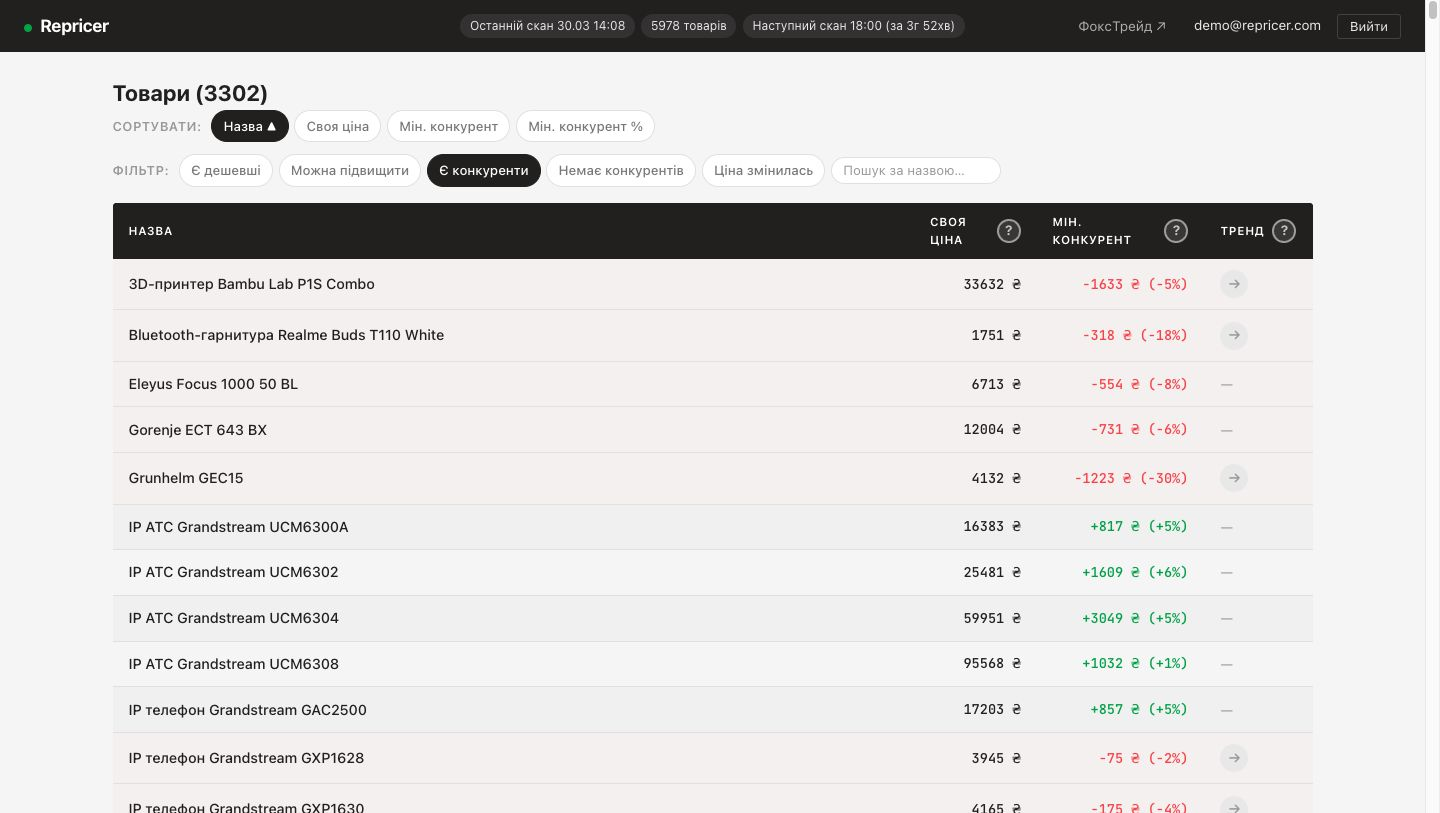Toggle the Немає конкурентів filter

621,171
